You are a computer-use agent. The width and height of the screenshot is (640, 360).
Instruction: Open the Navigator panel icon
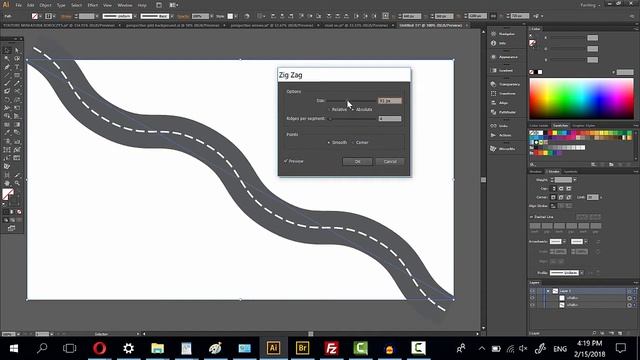(493, 34)
